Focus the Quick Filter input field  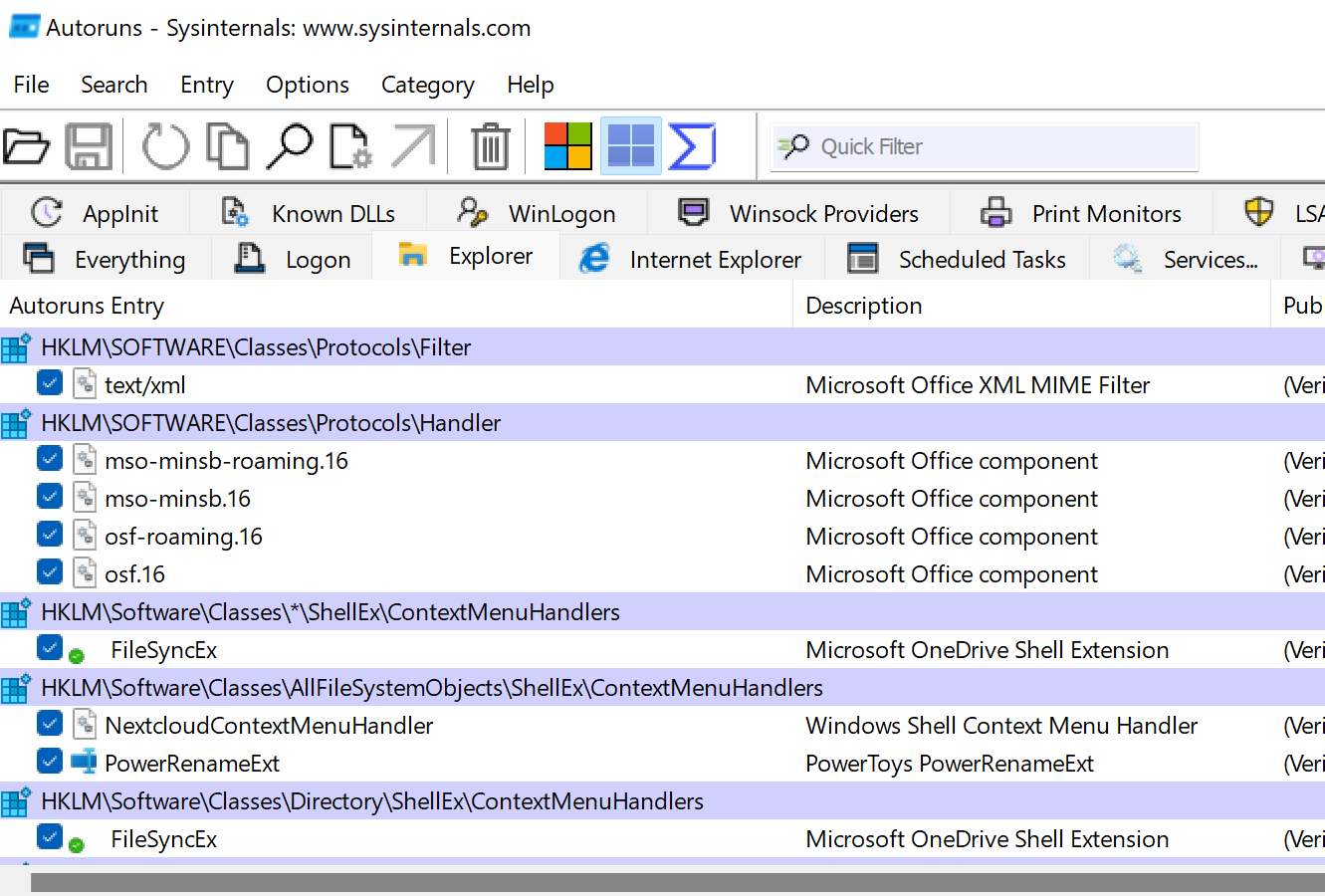point(985,146)
